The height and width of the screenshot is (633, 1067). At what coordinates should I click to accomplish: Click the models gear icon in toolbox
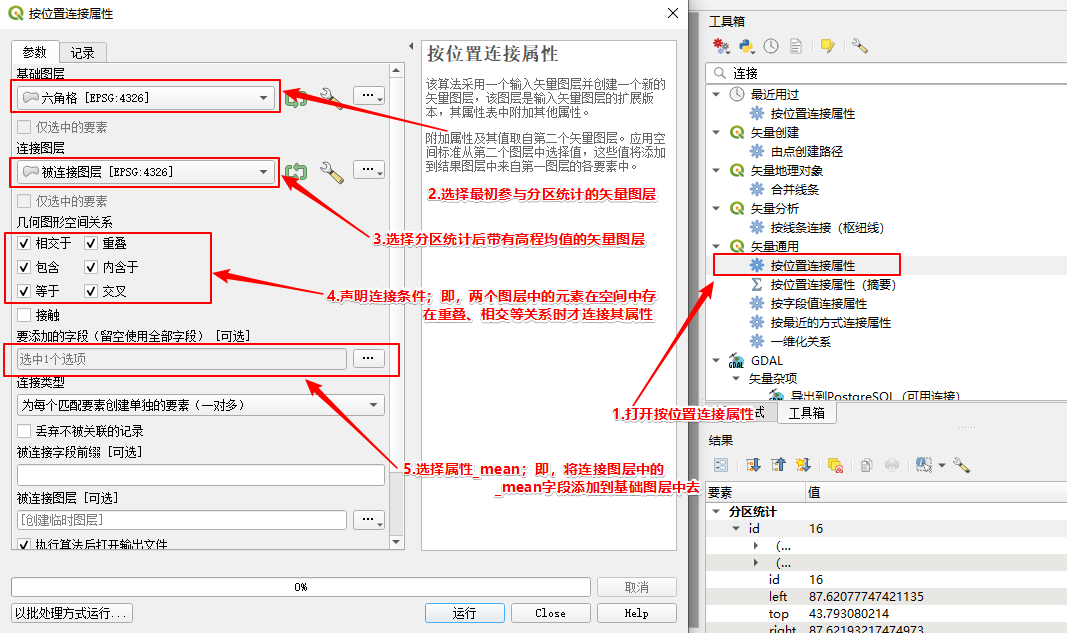coord(721,46)
